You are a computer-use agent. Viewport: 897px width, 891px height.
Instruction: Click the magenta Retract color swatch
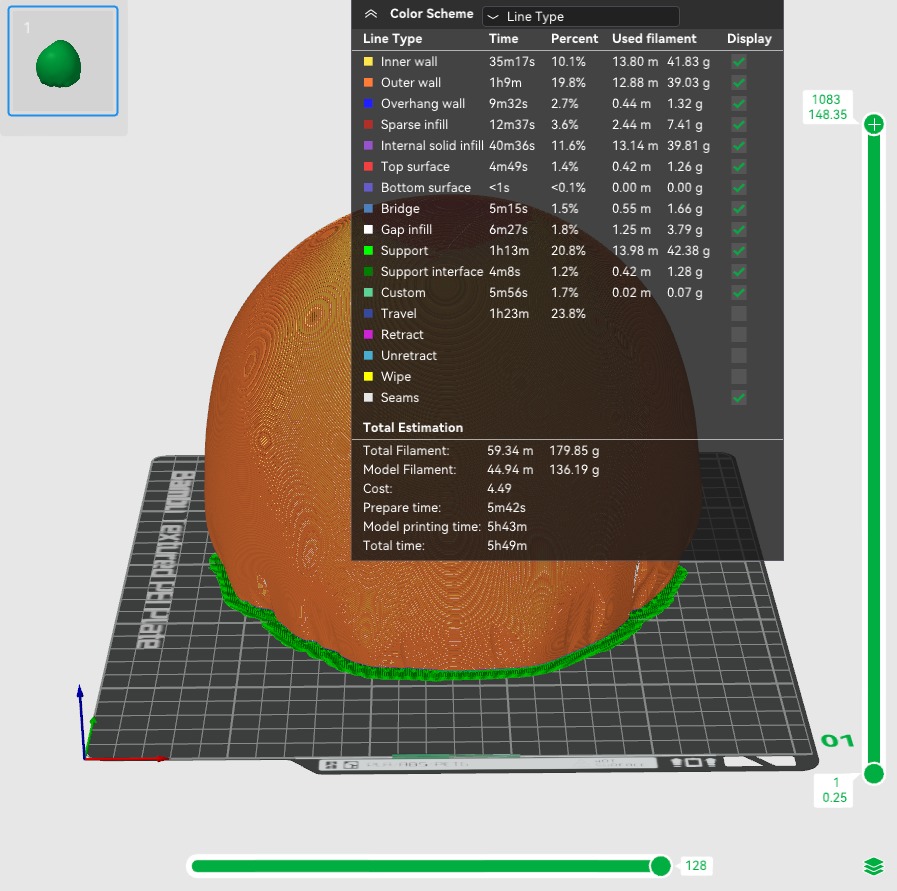tap(368, 335)
